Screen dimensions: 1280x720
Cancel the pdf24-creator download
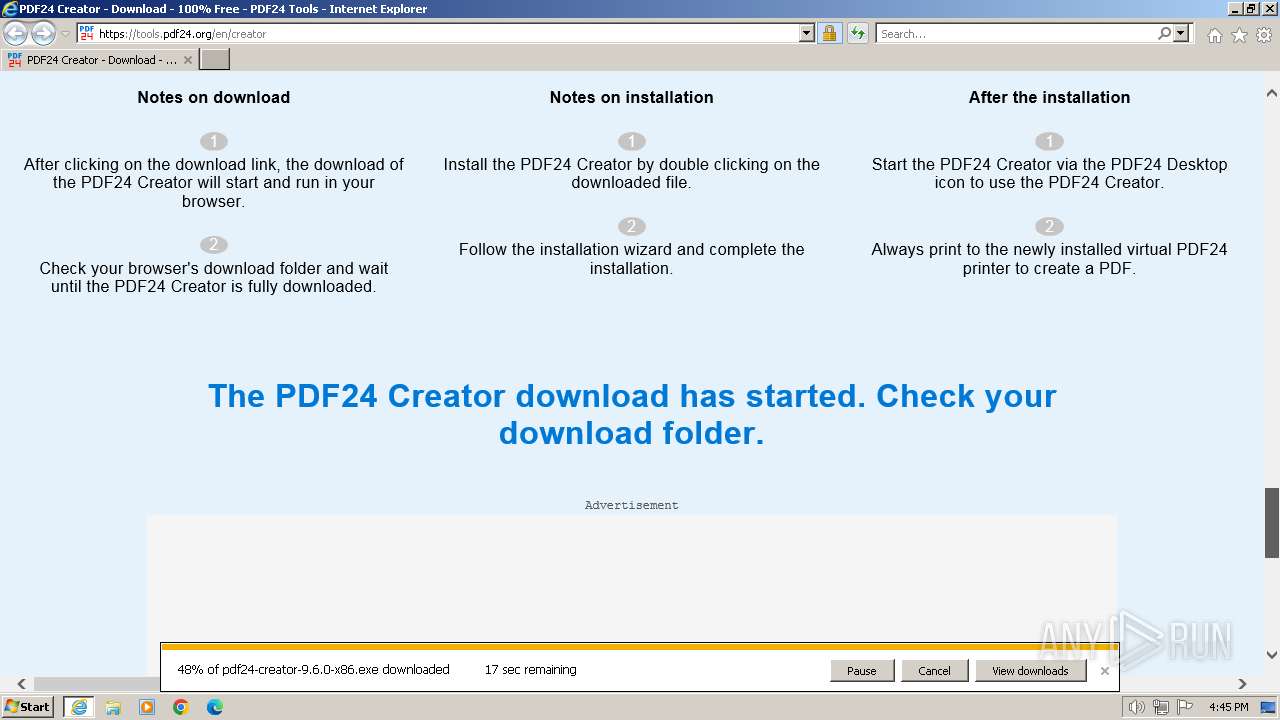[x=934, y=671]
